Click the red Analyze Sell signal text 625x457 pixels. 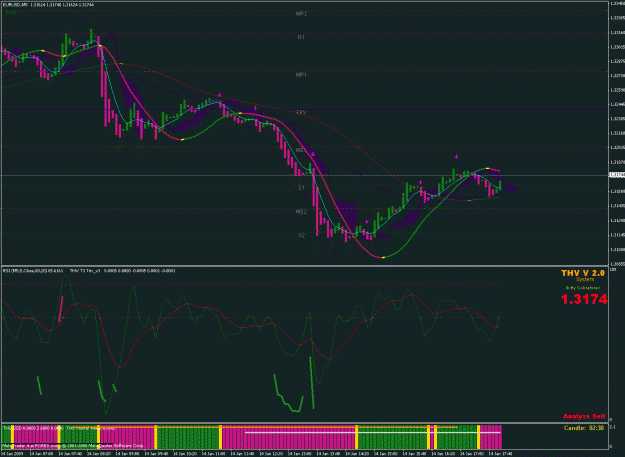[584, 416]
